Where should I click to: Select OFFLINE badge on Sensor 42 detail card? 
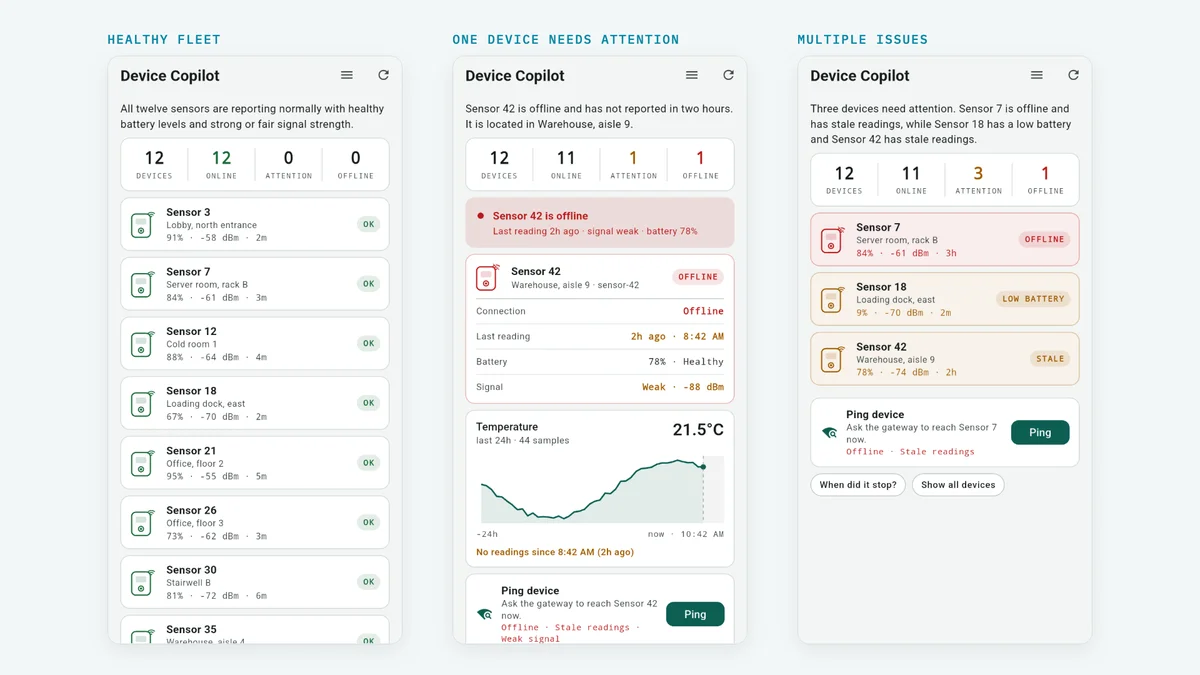[x=698, y=277]
